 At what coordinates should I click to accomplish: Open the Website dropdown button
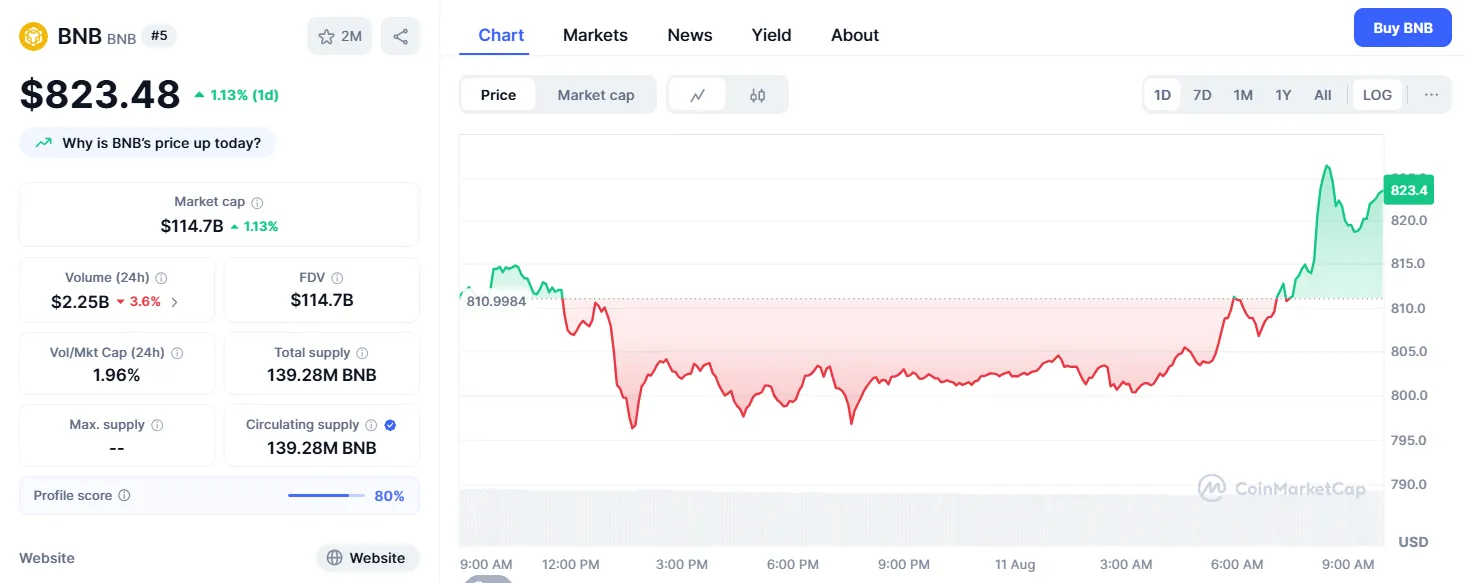[x=367, y=558]
